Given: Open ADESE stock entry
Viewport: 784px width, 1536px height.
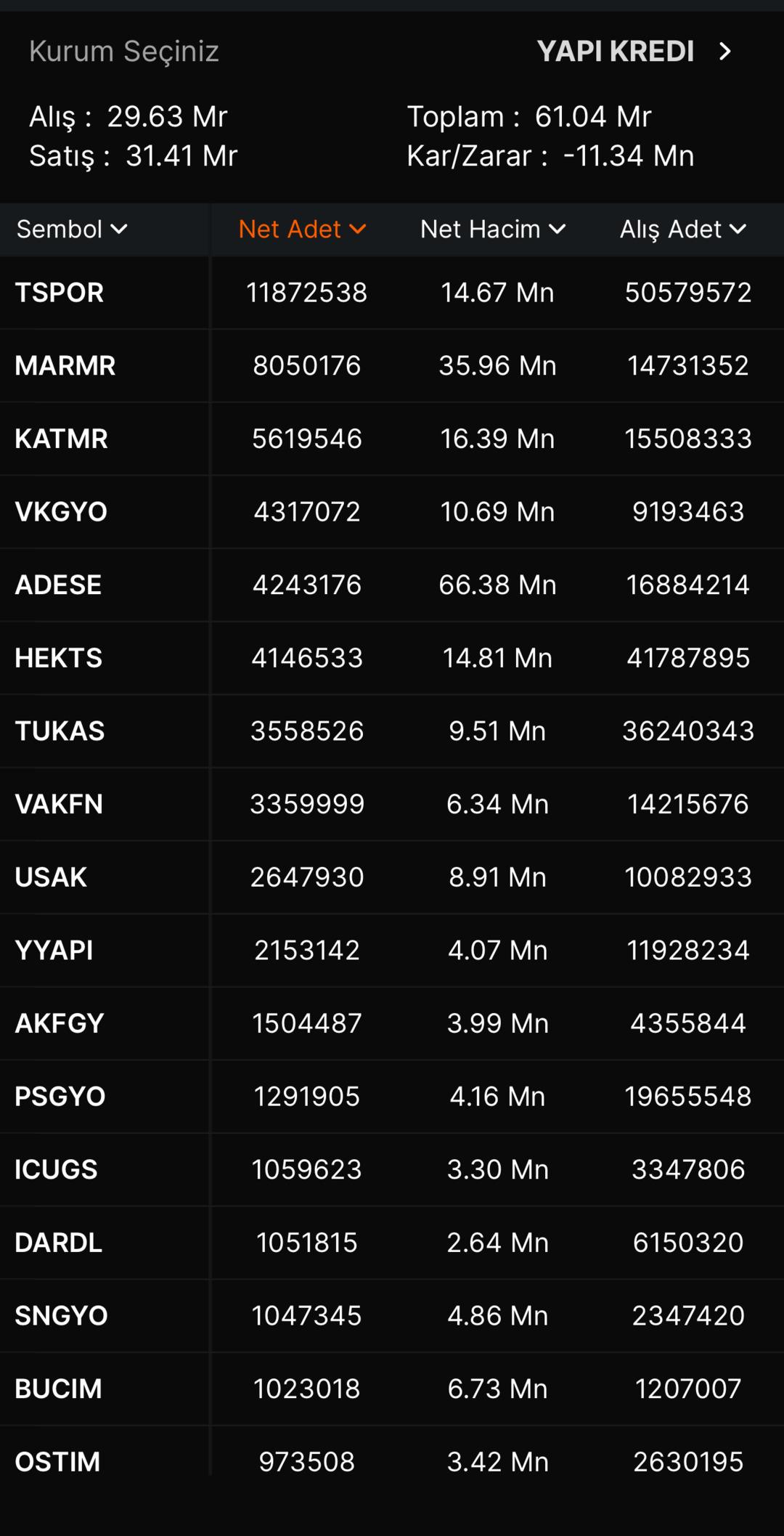Looking at the screenshot, I should click(58, 585).
